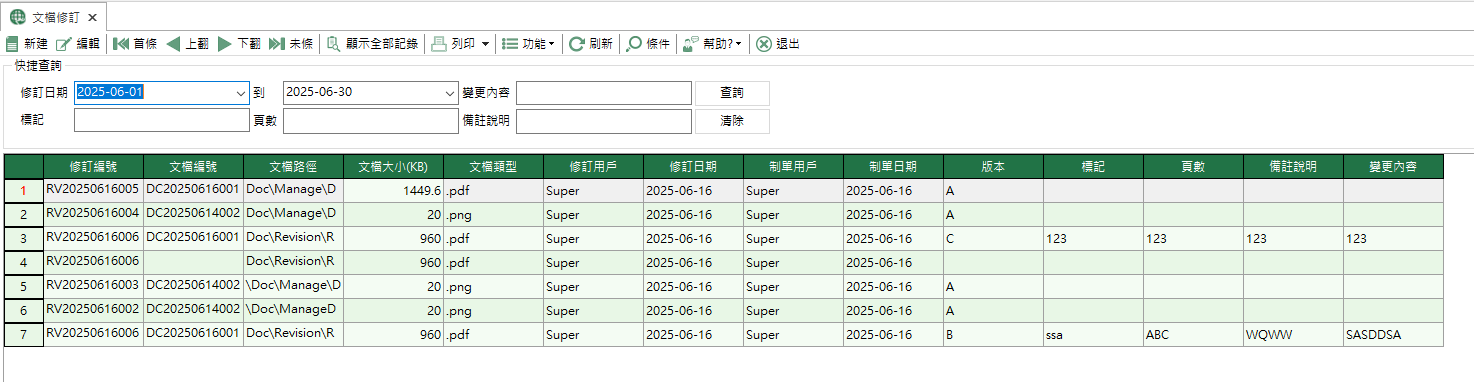Viewport: 1474px width, 382px height.
Task: Expand the end date 2025-06-30 dropdown
Action: [x=449, y=93]
